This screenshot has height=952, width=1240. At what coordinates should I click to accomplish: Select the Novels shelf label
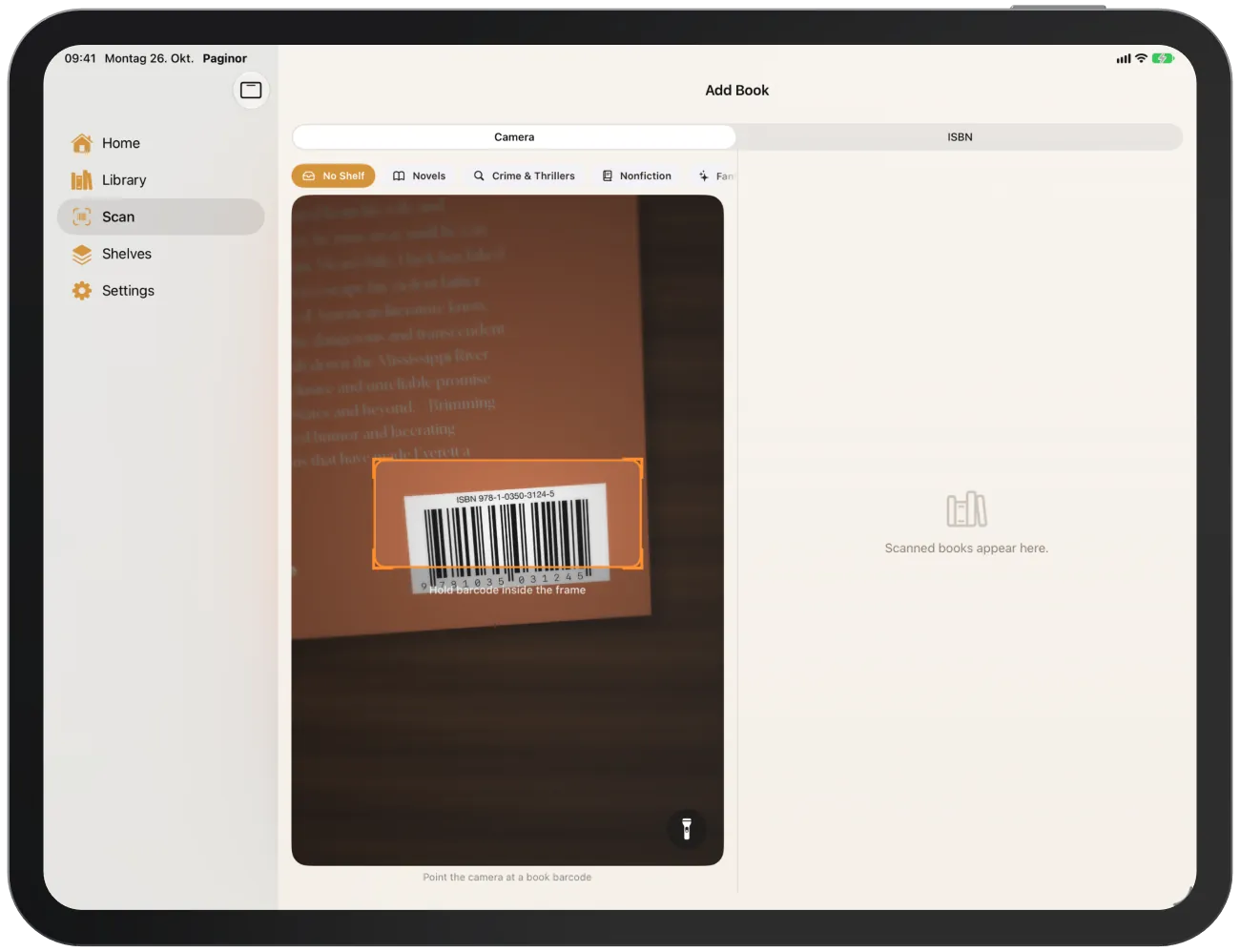tap(429, 176)
